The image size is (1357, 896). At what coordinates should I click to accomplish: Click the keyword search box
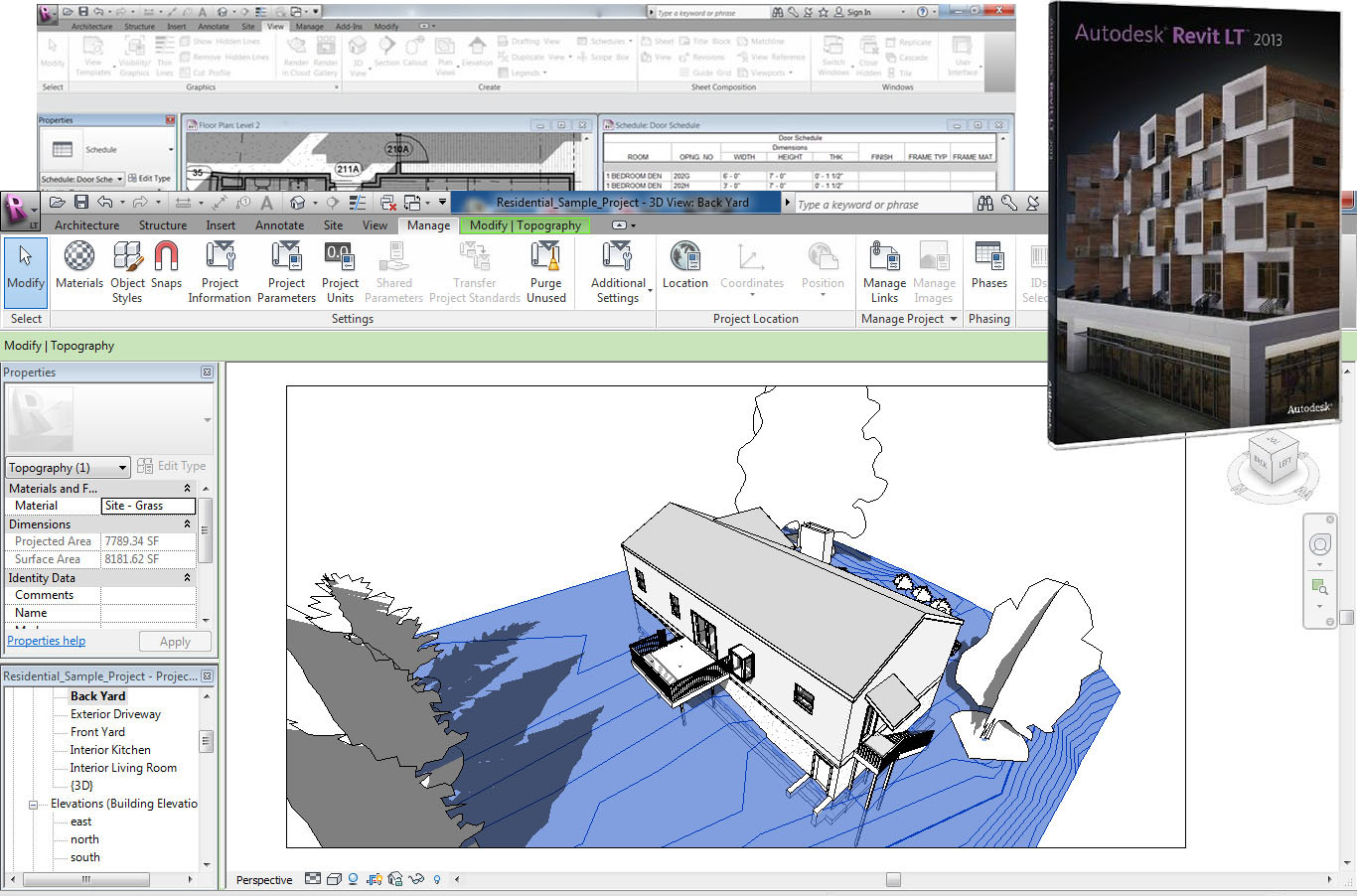coord(882,205)
